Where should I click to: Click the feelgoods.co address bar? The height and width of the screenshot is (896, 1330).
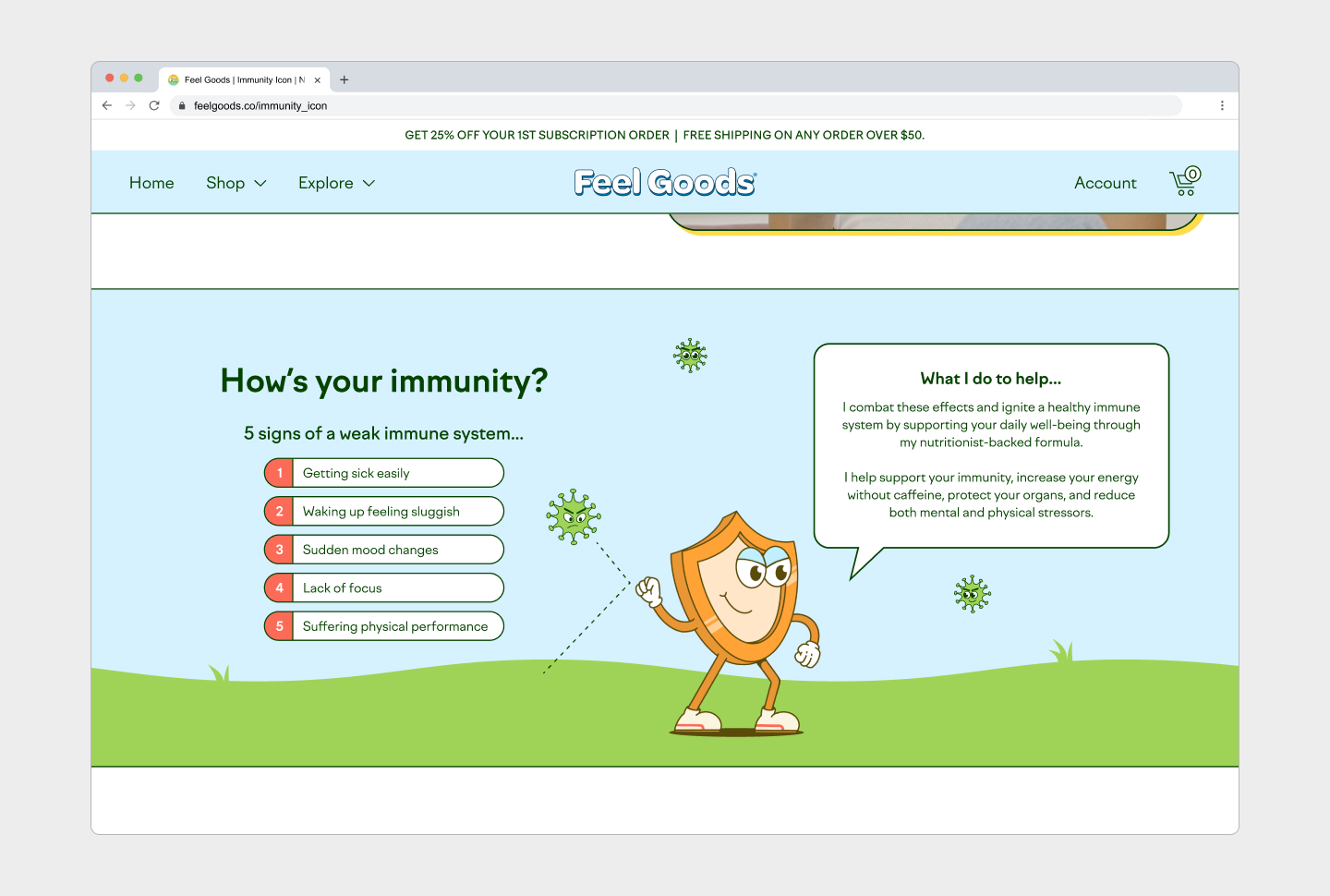676,105
